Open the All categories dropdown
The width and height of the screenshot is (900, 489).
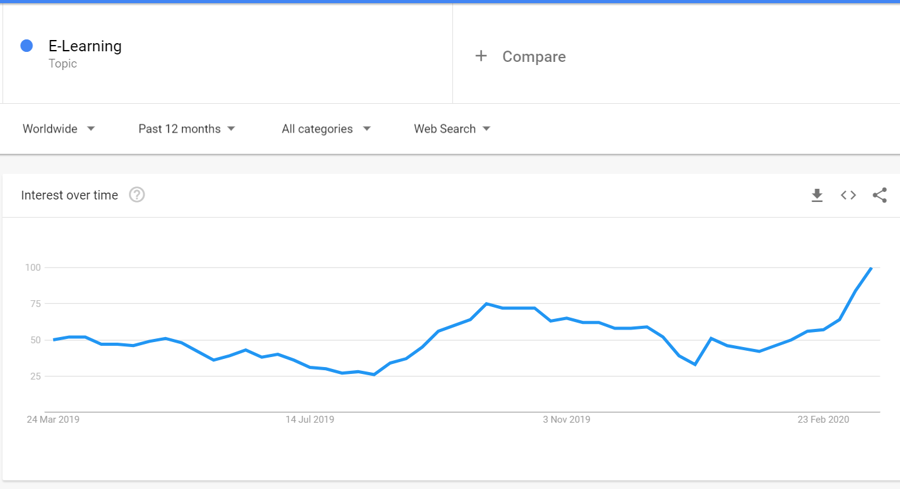coord(325,129)
